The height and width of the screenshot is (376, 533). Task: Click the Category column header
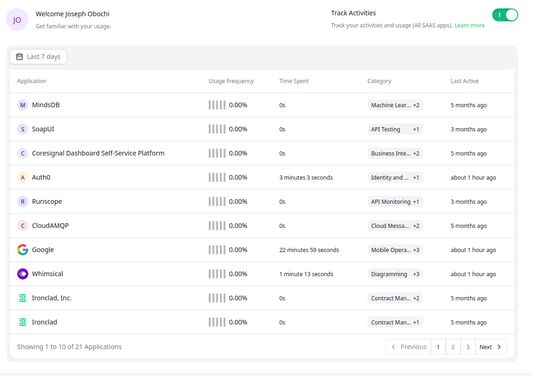click(x=379, y=81)
